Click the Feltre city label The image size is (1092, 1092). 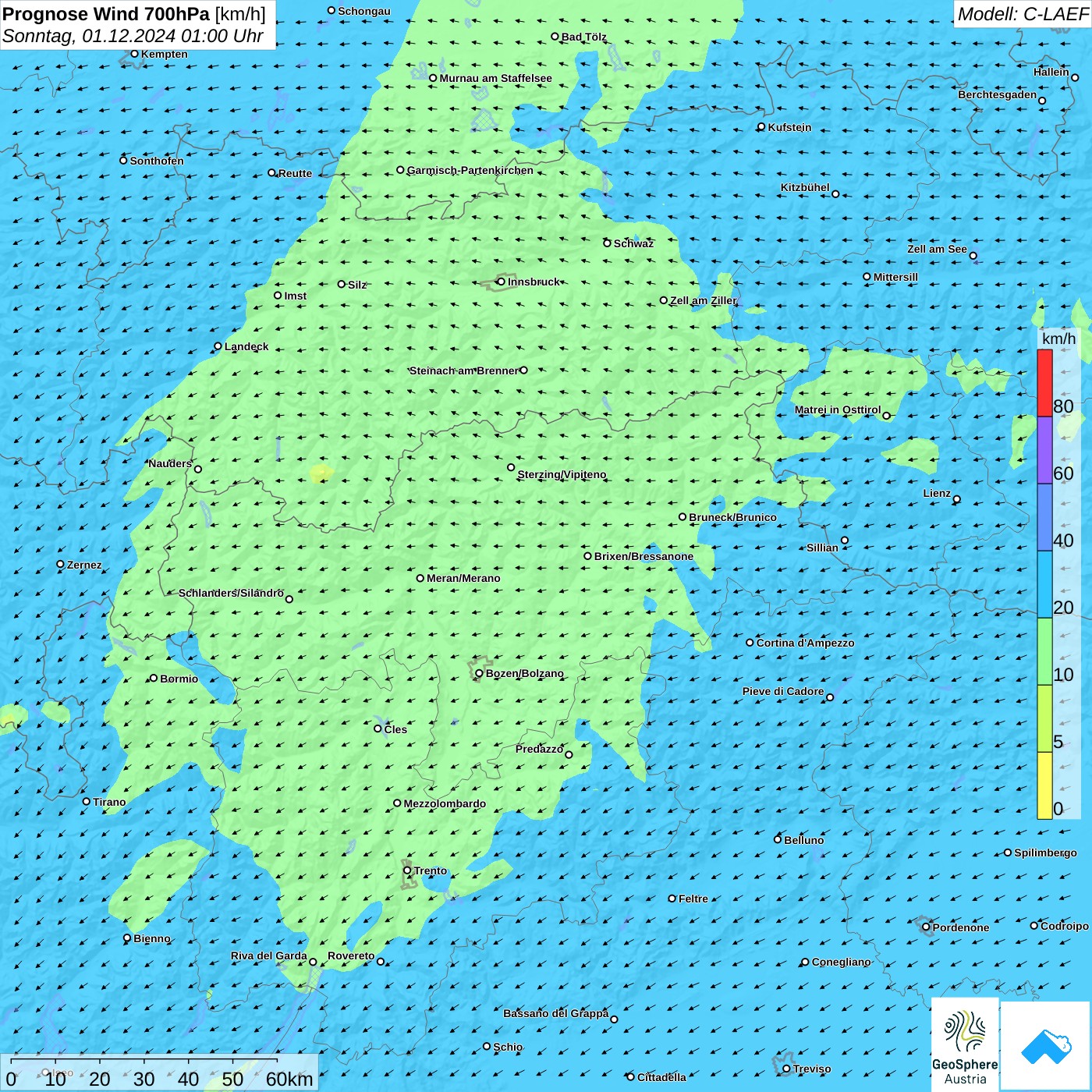pos(693,899)
